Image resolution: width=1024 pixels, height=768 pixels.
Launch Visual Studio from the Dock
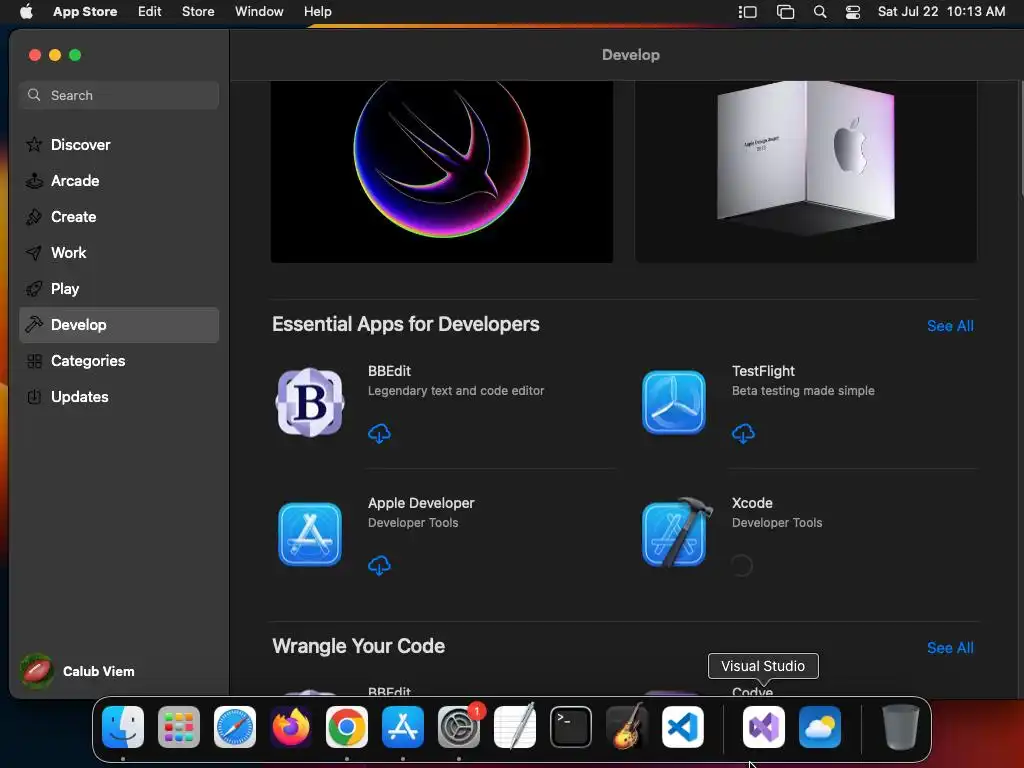pos(764,727)
